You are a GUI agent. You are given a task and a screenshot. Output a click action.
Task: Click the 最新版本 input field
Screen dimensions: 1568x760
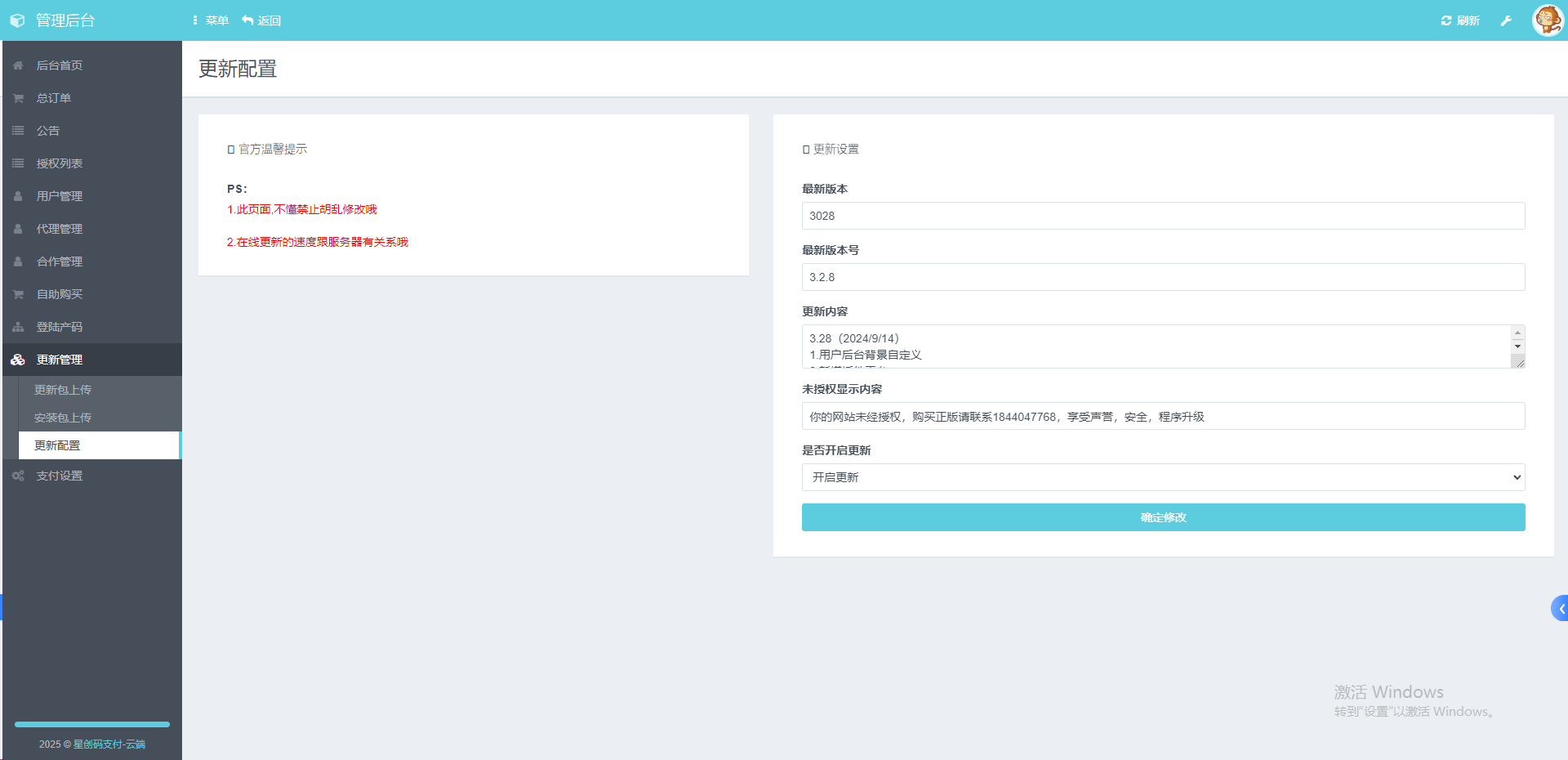[x=1163, y=216]
